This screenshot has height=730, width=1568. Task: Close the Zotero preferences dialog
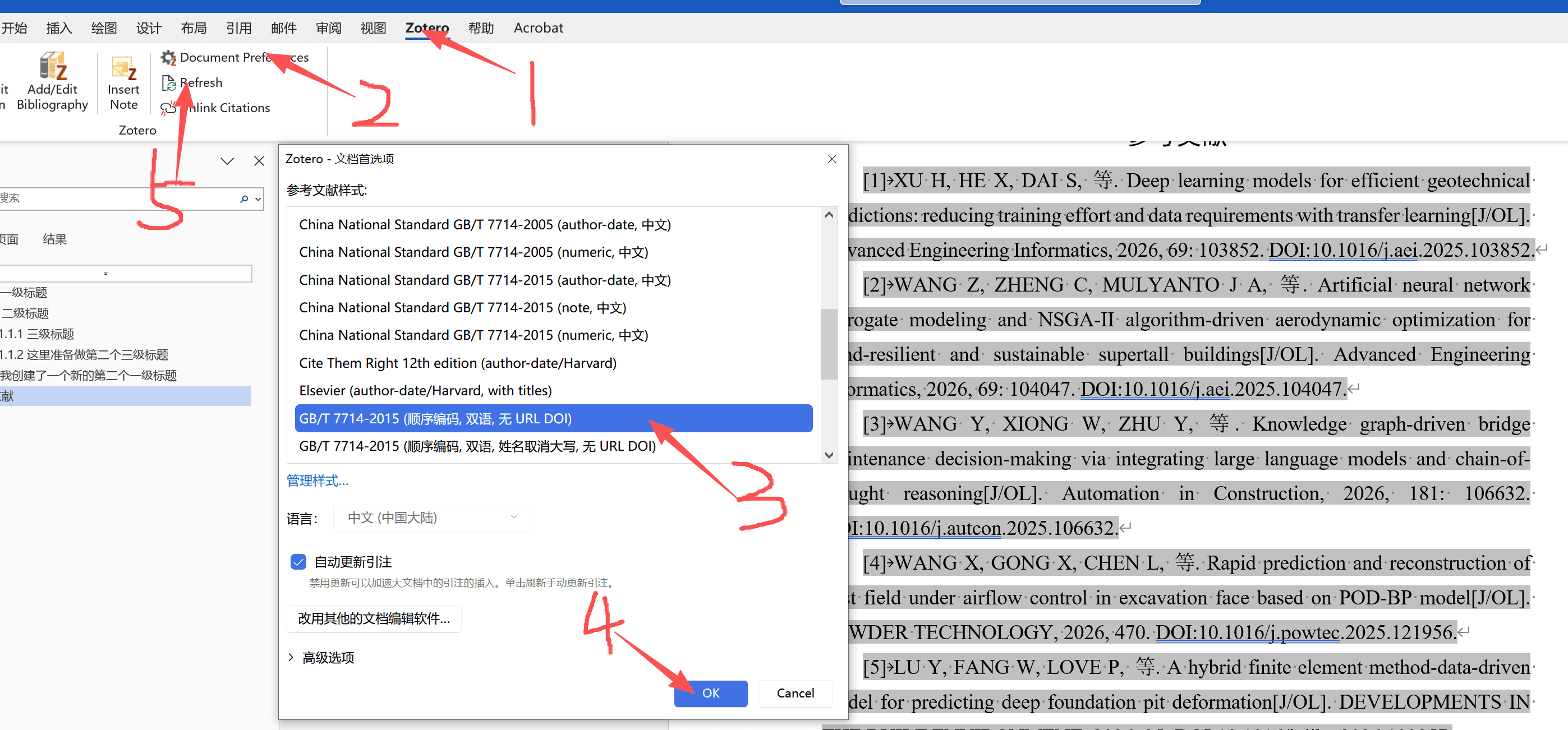(x=831, y=159)
